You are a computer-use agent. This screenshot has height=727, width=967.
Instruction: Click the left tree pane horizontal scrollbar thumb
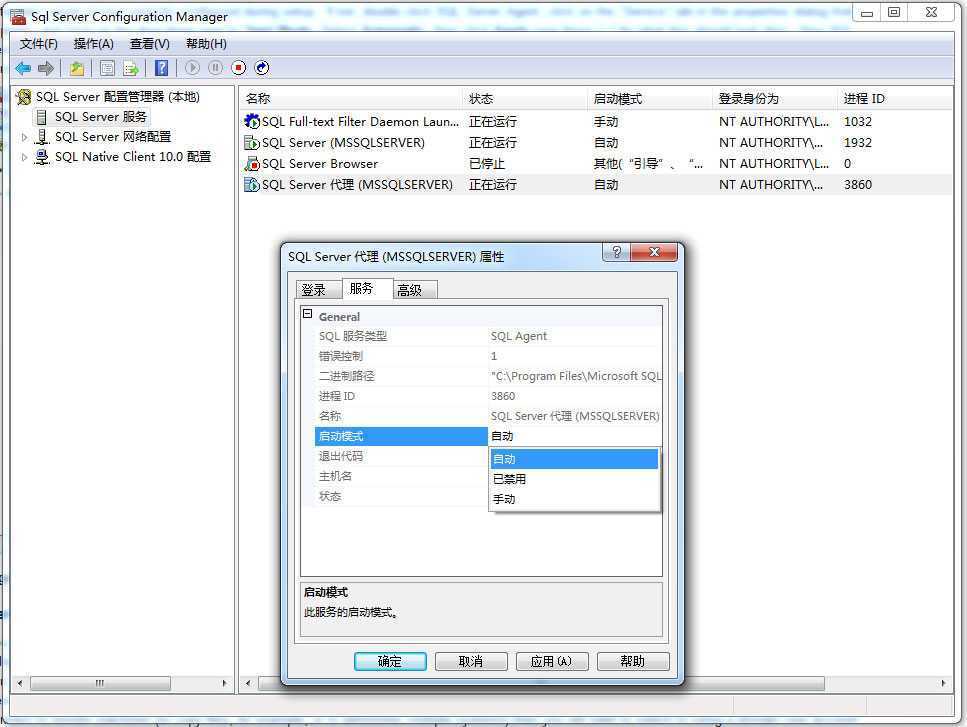(100, 683)
